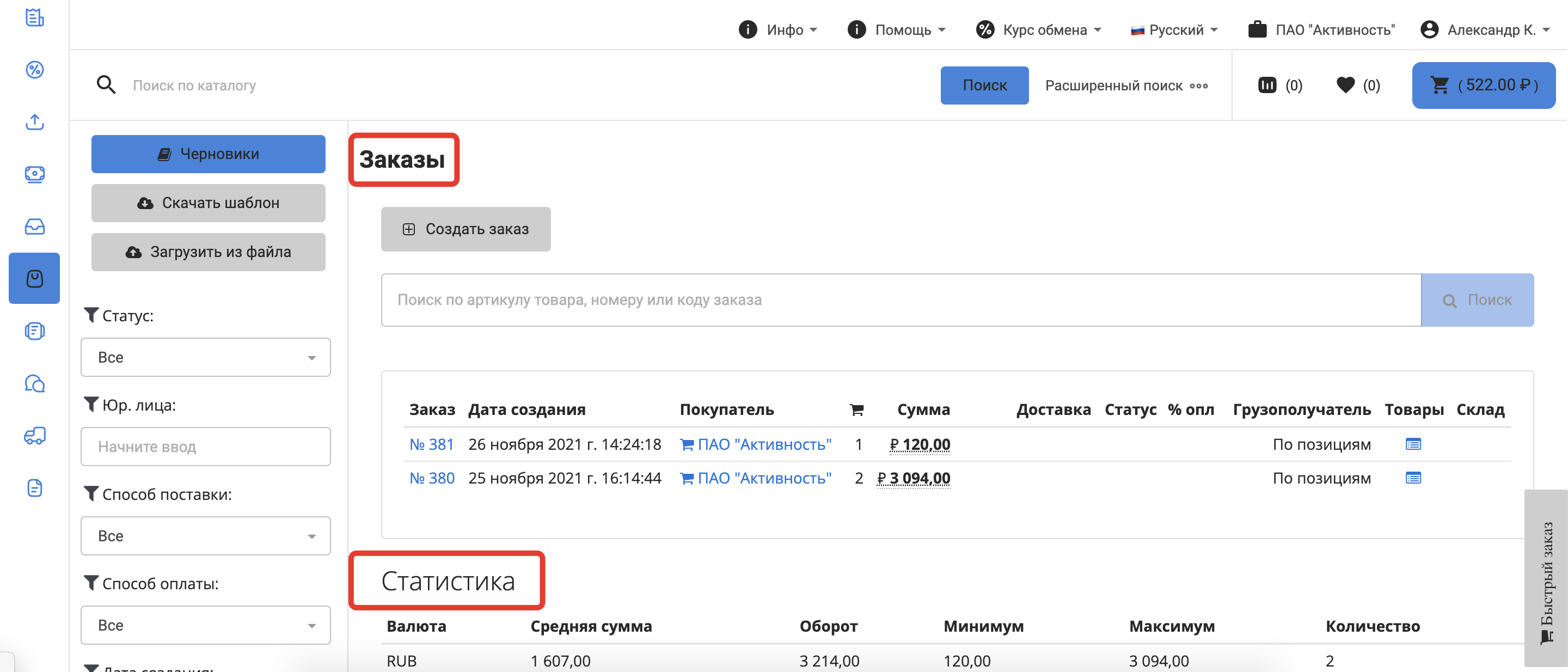View goods list icon for order 381
1568x672 pixels.
[x=1413, y=444]
